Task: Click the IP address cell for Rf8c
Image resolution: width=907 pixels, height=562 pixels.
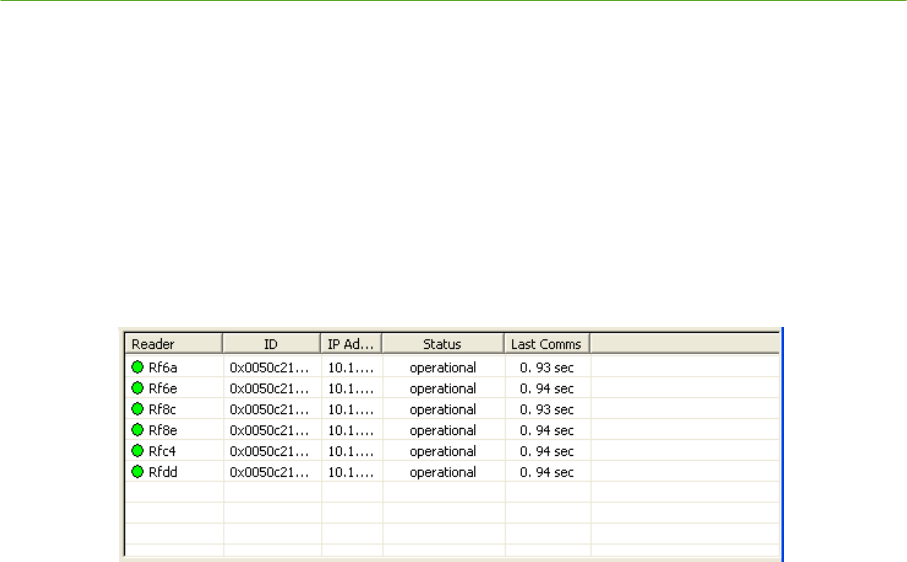Action: [351, 409]
